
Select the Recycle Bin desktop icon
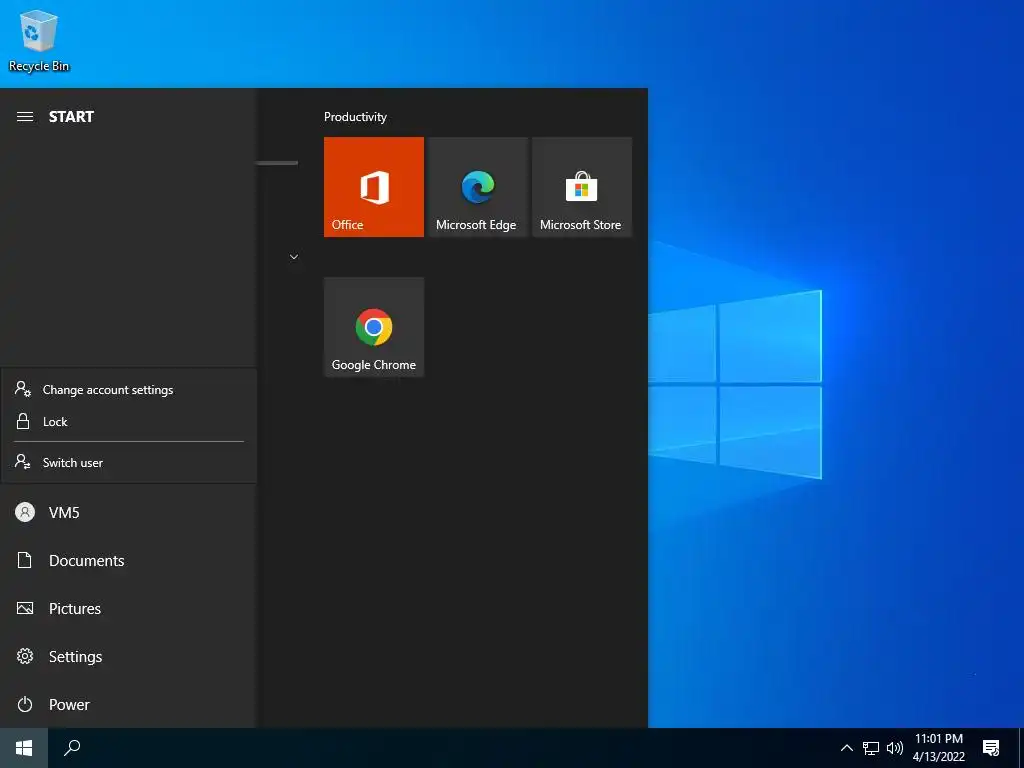pos(39,41)
